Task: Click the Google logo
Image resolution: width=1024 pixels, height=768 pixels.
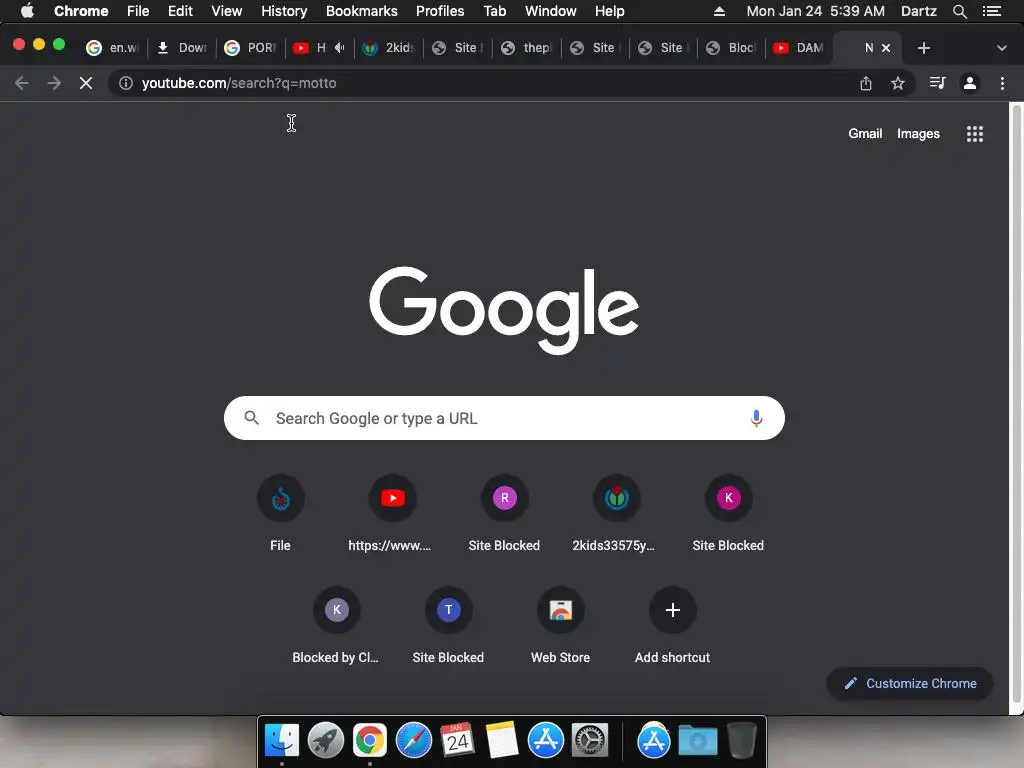Action: click(504, 310)
